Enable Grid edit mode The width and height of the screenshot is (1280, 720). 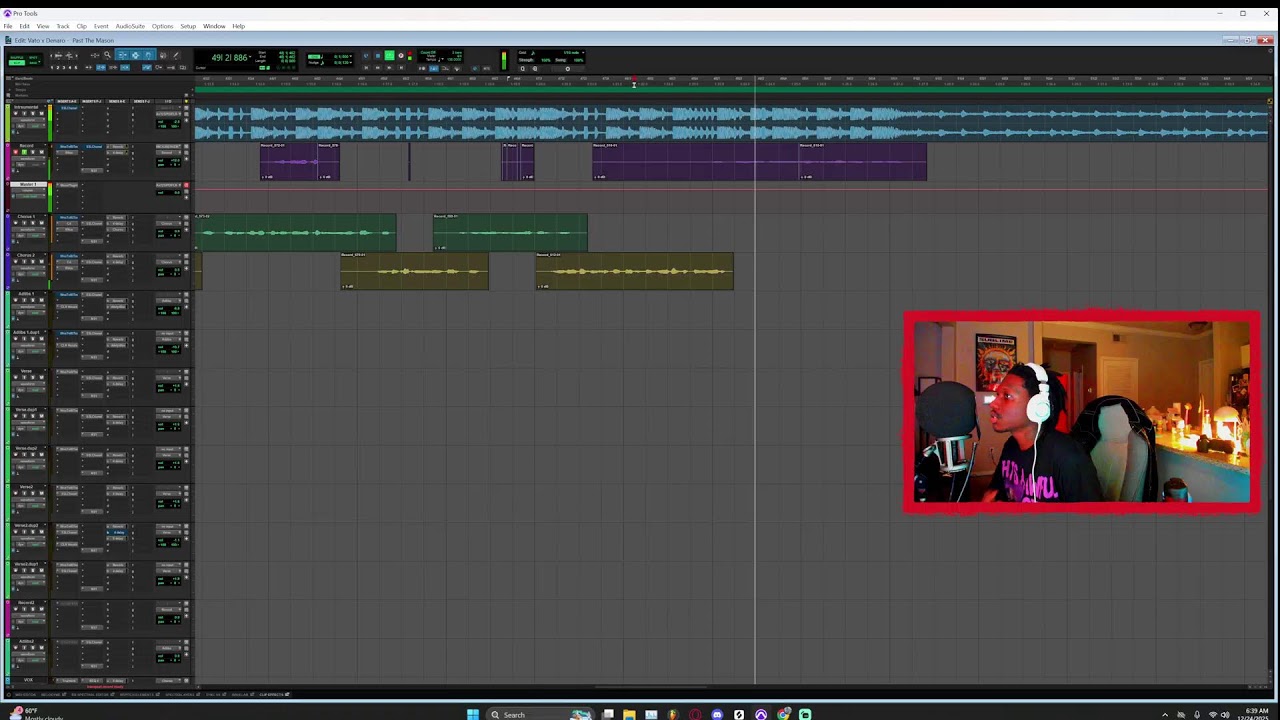tap(33, 63)
